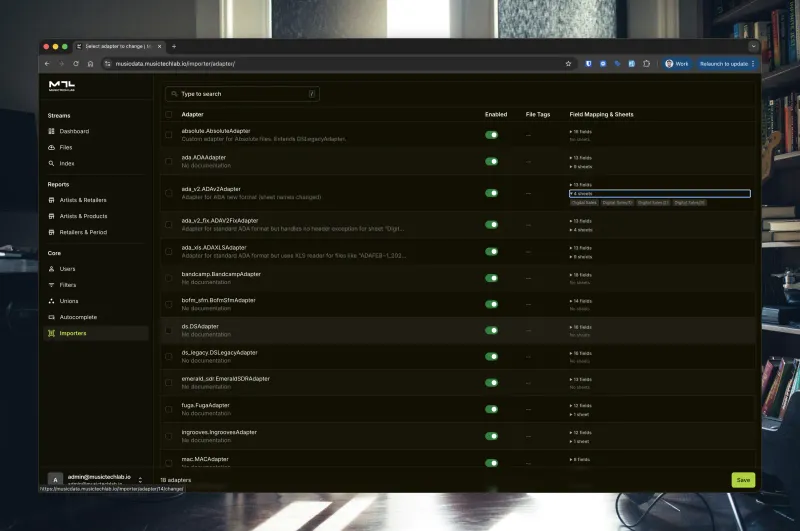Click the Filters funnel icon
The height and width of the screenshot is (531, 800).
[x=52, y=285]
